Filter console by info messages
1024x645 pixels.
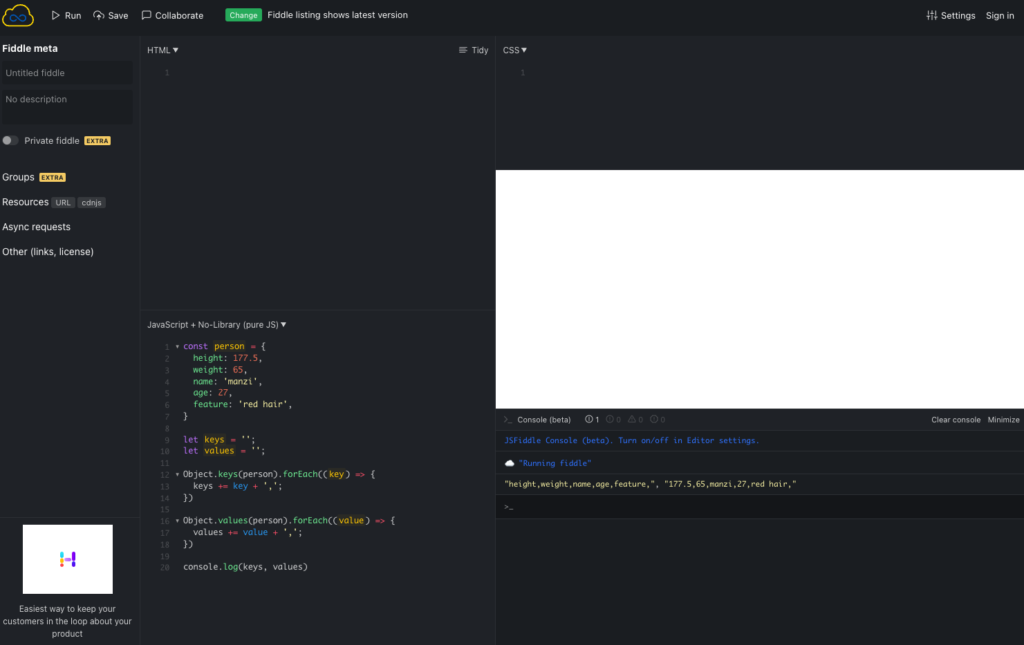click(x=610, y=419)
